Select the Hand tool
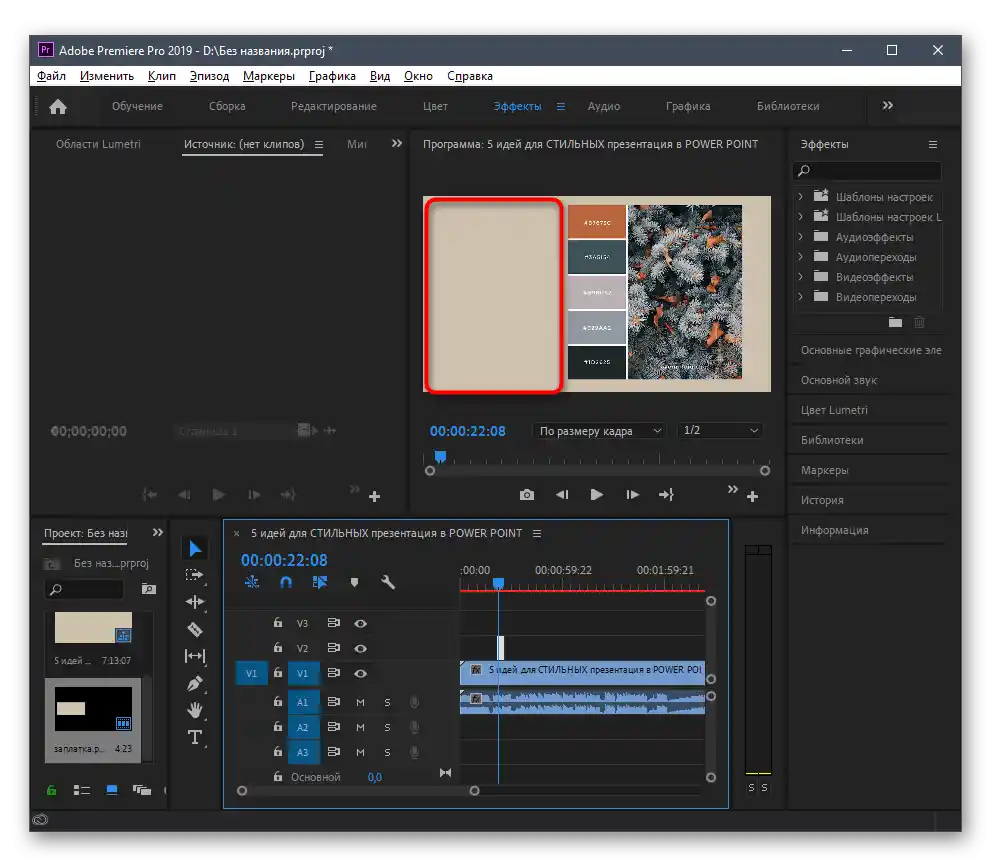The width and height of the screenshot is (997, 861). pos(195,710)
